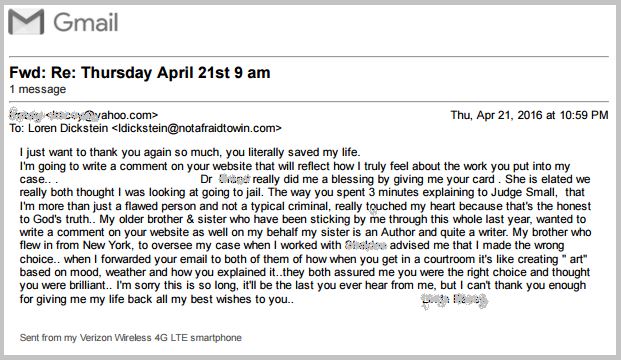Click recipient ldickstein@notafraidtowin.com address

click(x=197, y=128)
